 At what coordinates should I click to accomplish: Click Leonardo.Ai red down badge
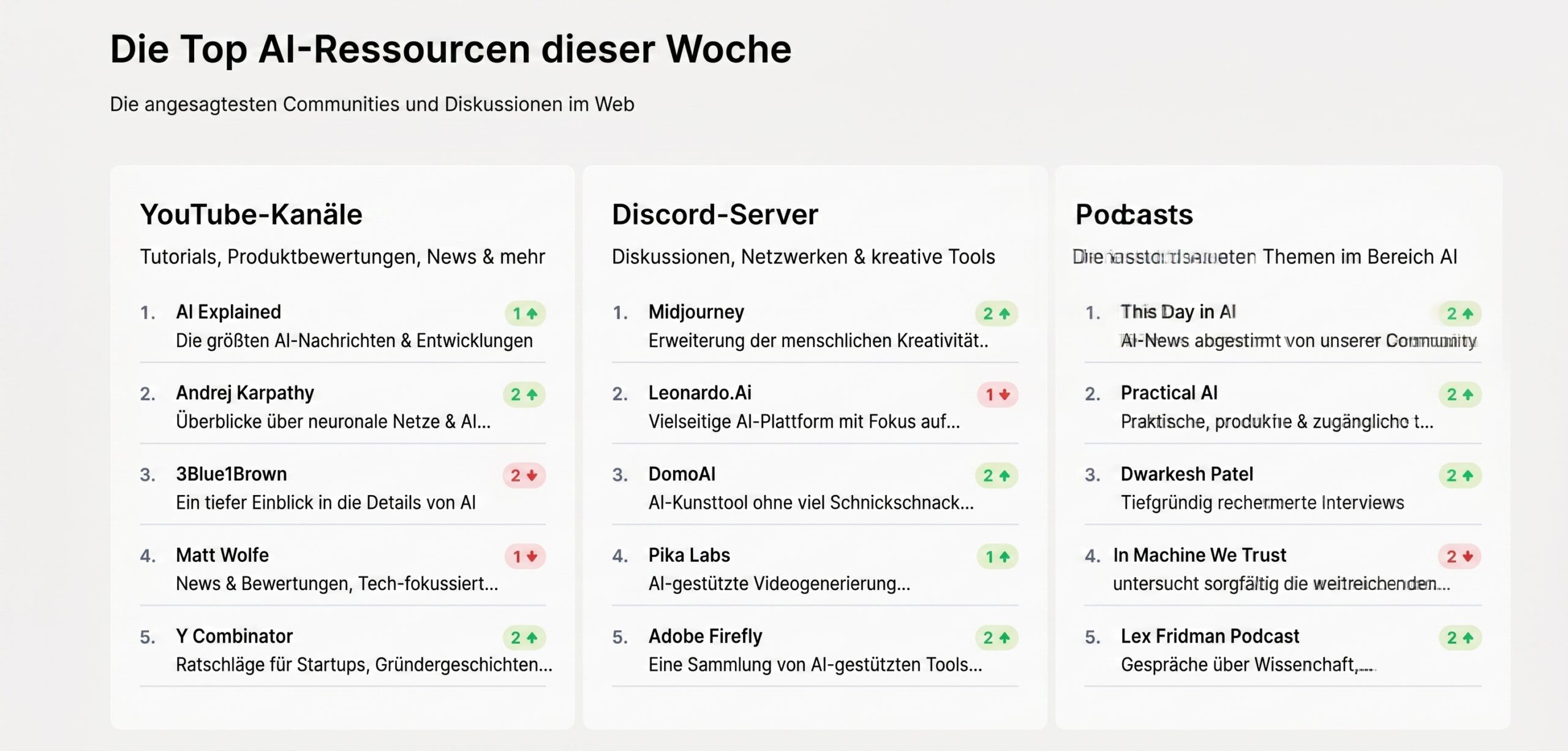998,394
